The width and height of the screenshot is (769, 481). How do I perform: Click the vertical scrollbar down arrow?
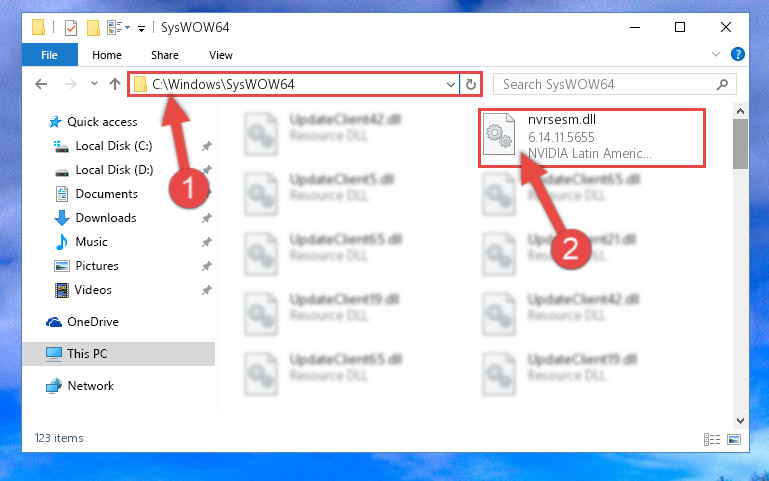pos(741,421)
